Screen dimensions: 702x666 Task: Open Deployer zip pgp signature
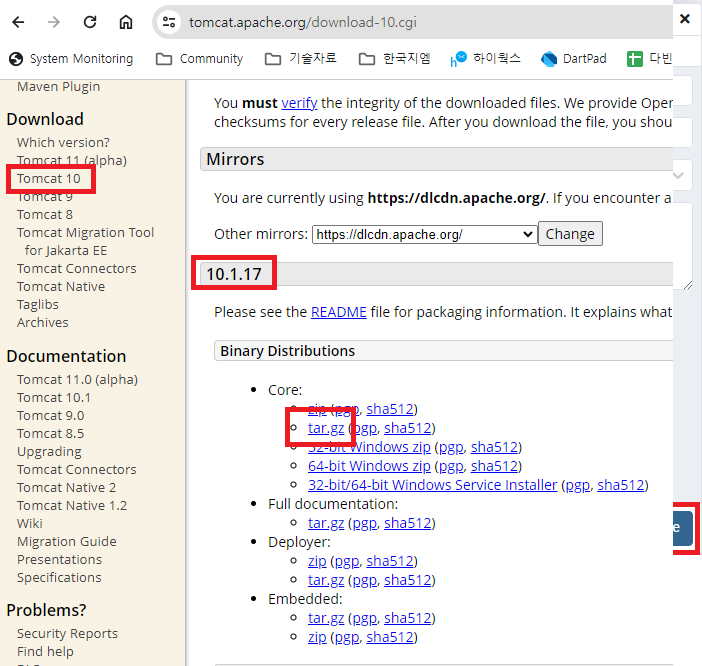point(347,562)
